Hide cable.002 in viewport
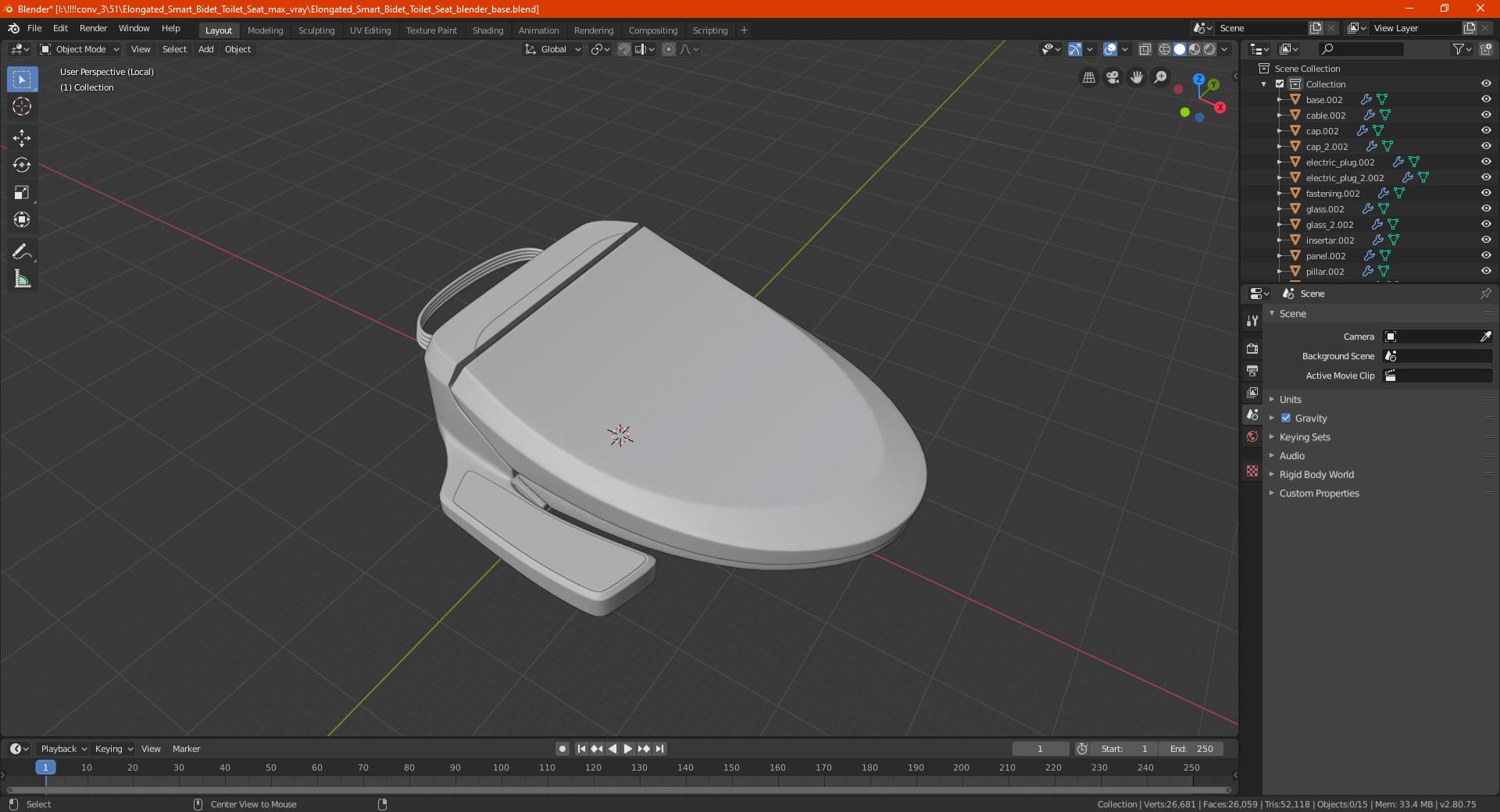1500x812 pixels. pyautogui.click(x=1486, y=116)
